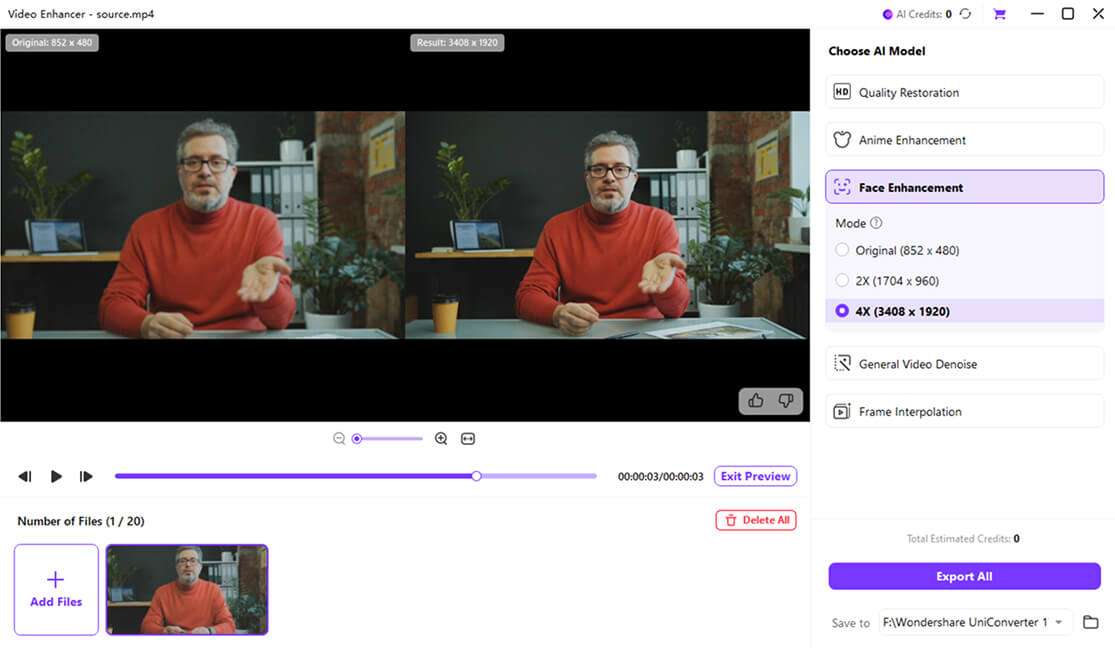Give the enhanced result a thumbs up
This screenshot has height=649, width=1115.
click(755, 400)
